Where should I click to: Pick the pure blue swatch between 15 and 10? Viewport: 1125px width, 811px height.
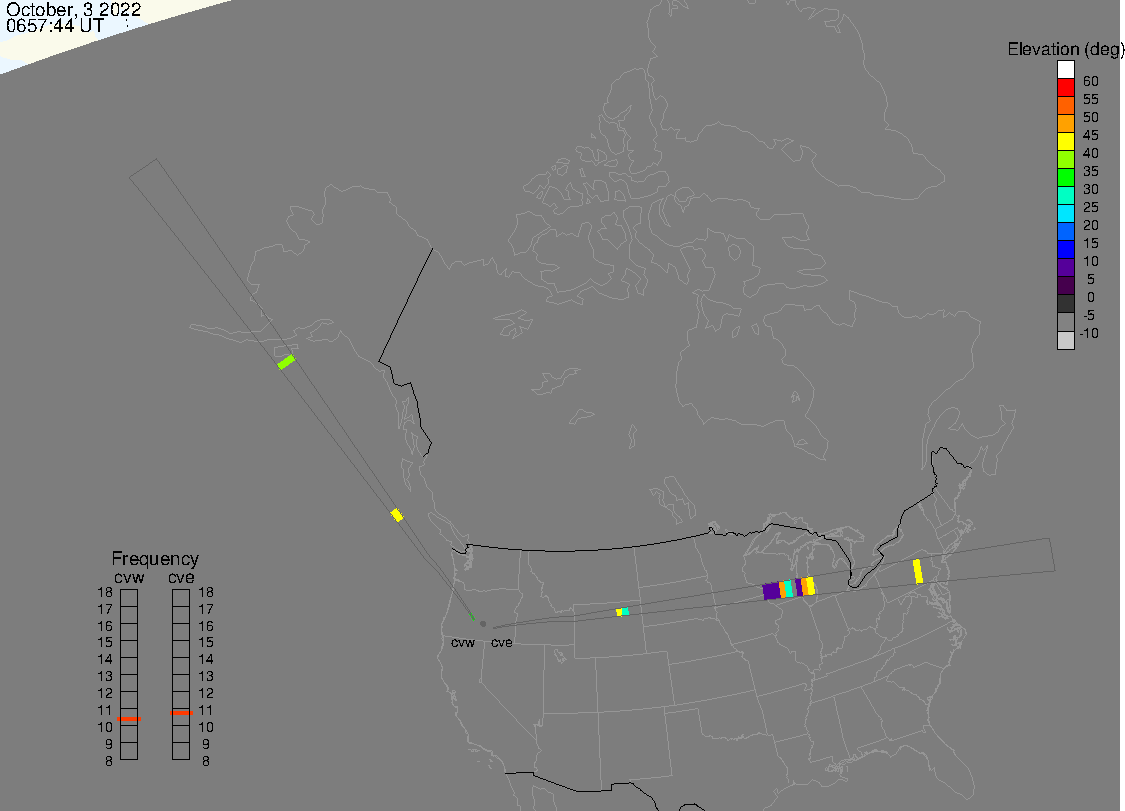tap(1065, 249)
